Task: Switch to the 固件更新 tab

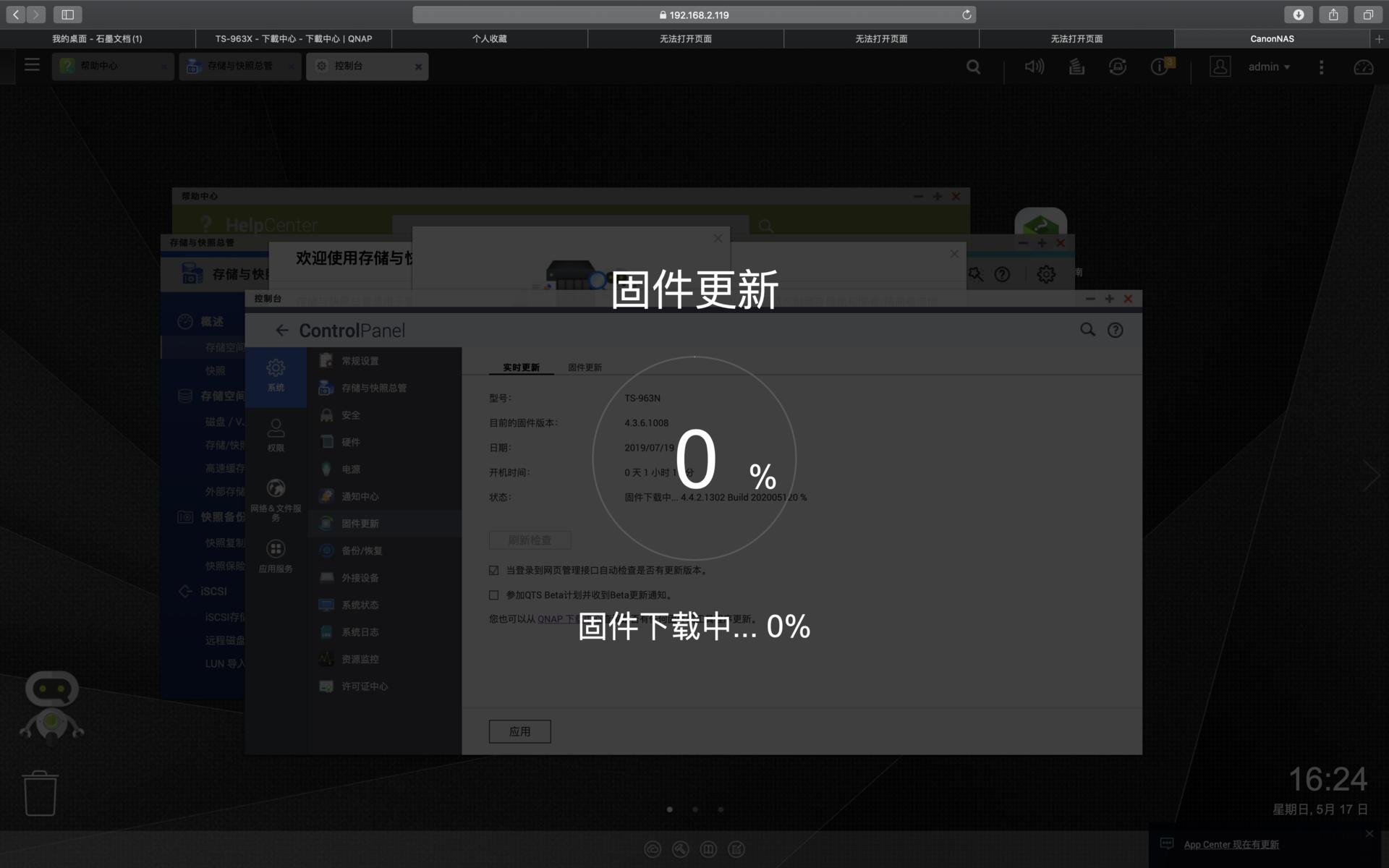Action: pyautogui.click(x=583, y=367)
